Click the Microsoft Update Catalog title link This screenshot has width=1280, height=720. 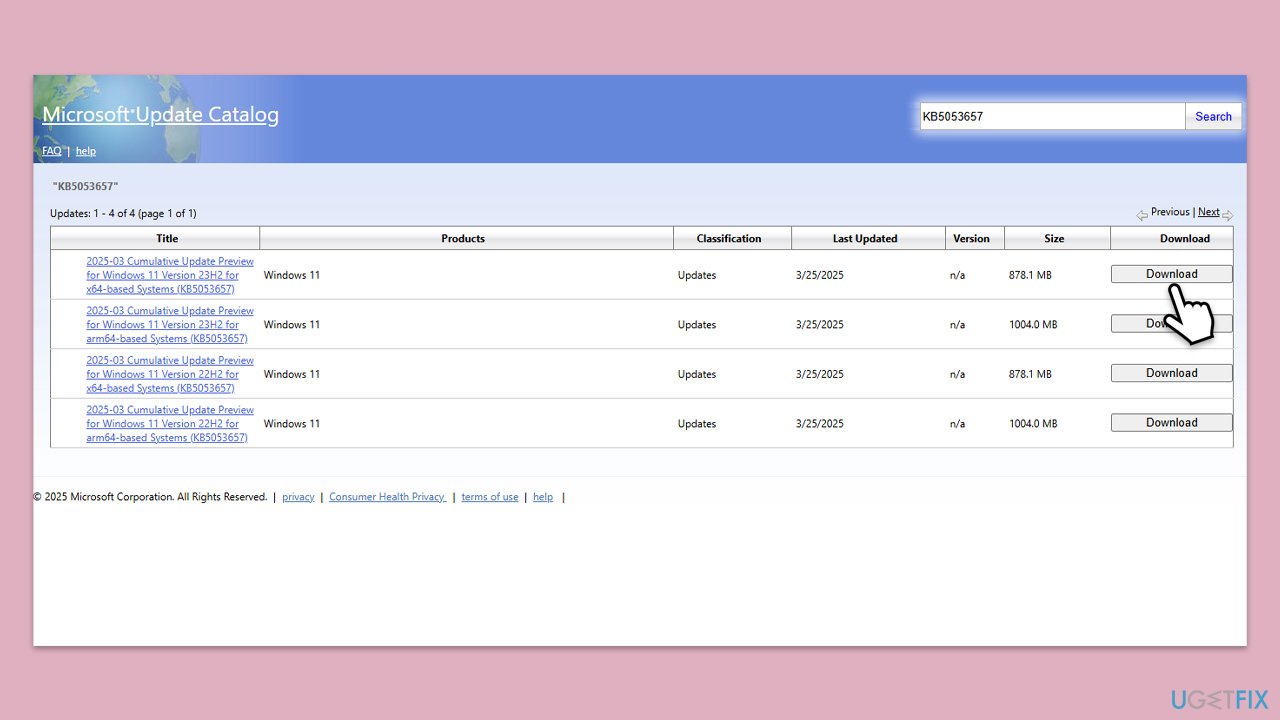click(x=160, y=115)
